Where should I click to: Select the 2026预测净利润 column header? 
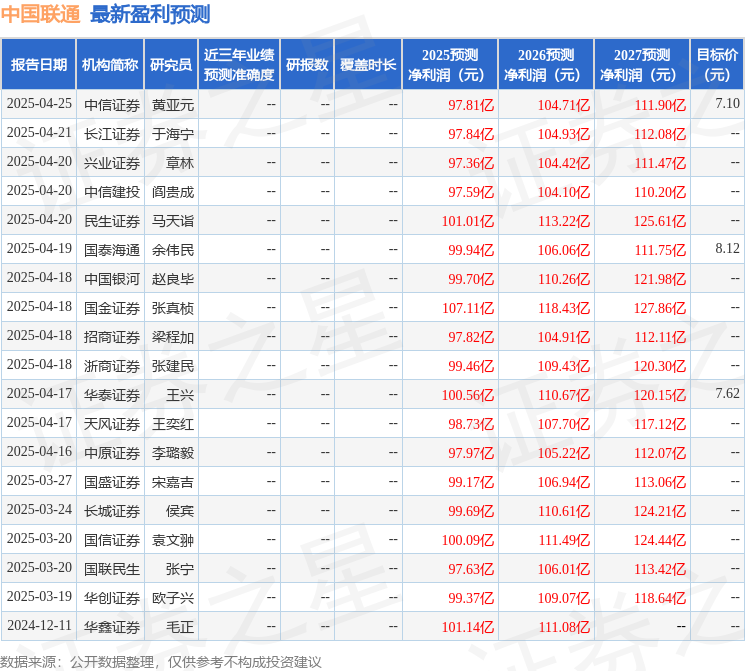coord(546,65)
